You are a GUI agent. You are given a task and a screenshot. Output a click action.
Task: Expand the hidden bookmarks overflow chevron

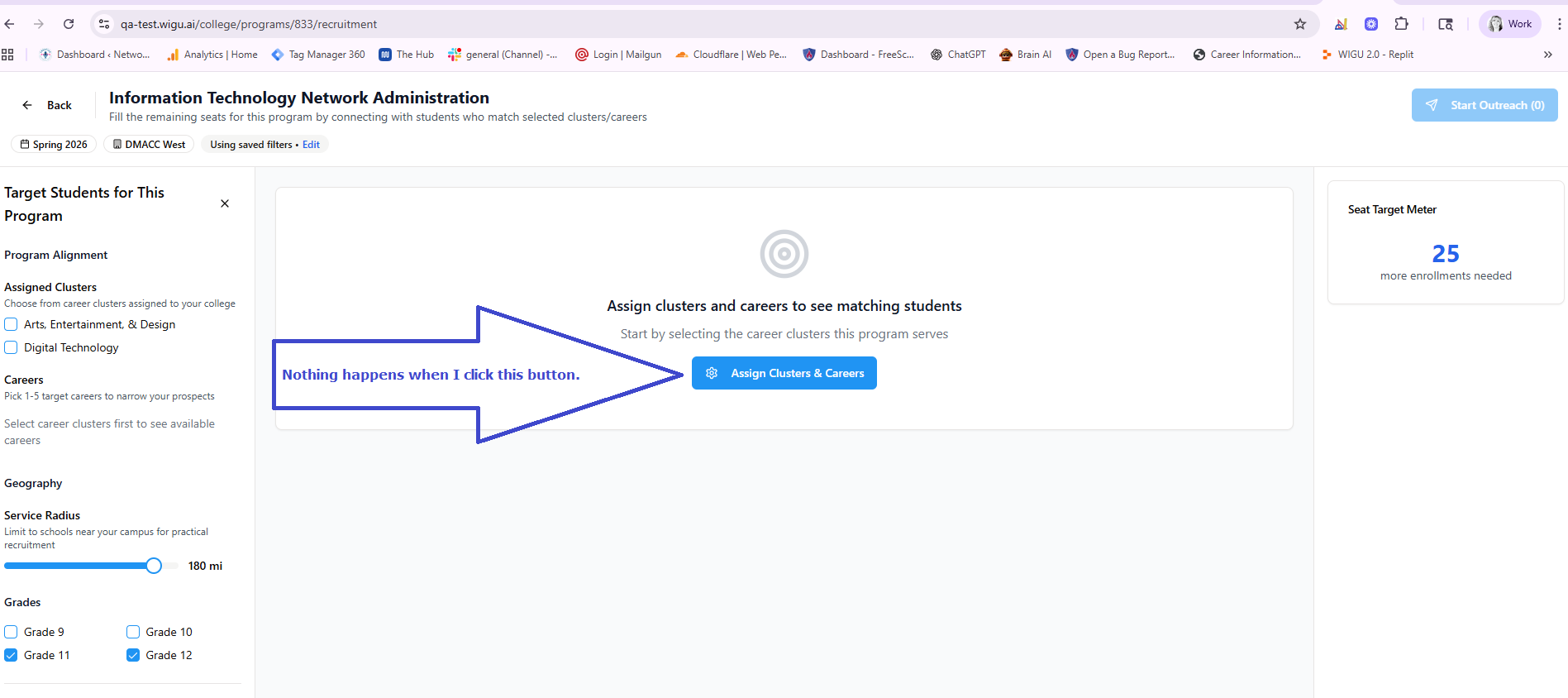tap(1547, 55)
